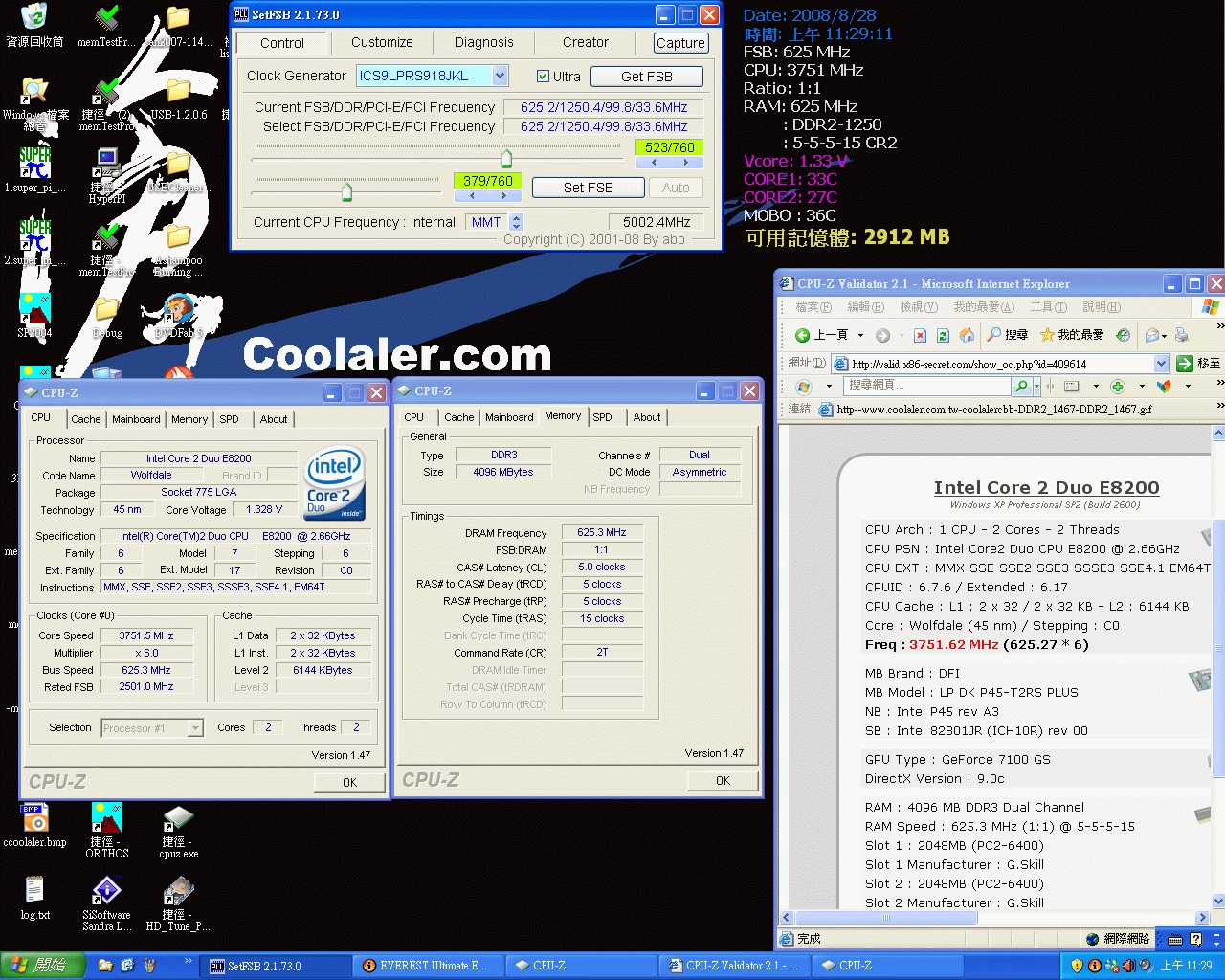Open the Cache tab in left CPU-Z
Viewport: 1225px width, 980px height.
85,419
